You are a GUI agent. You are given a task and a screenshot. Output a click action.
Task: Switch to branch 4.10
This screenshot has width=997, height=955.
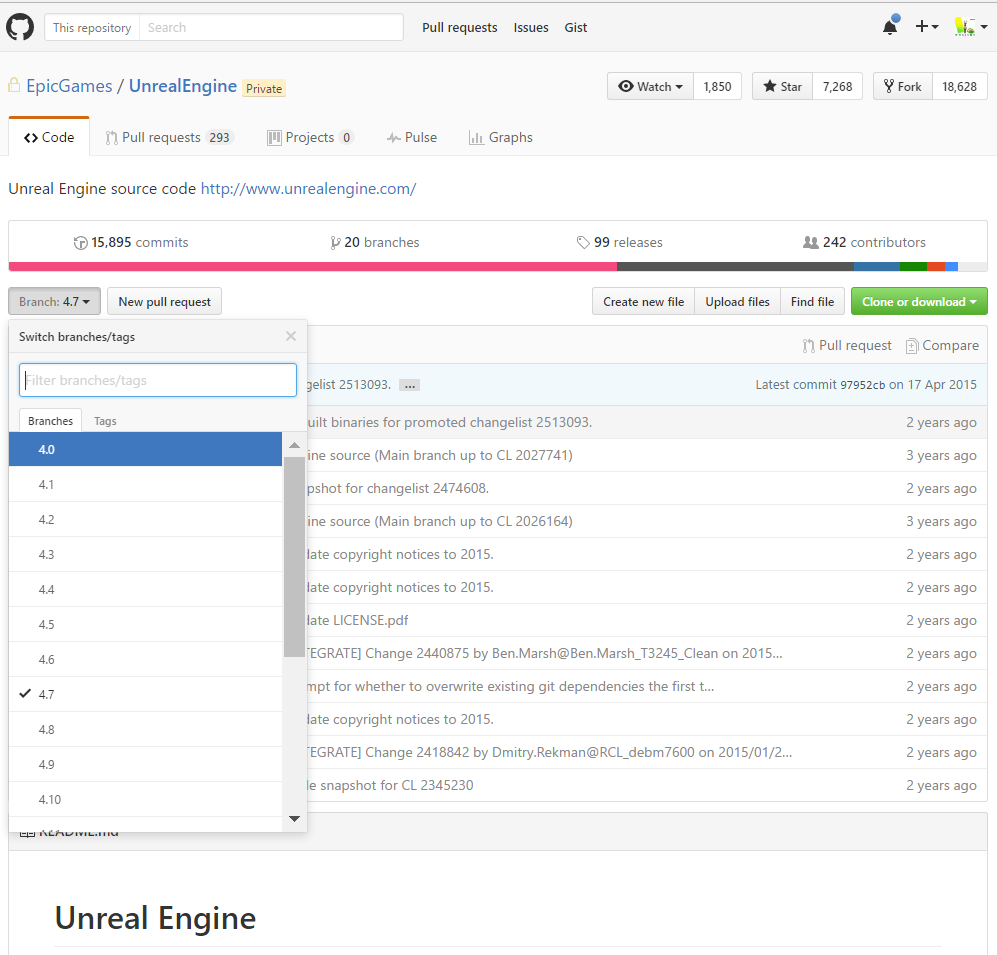point(146,799)
